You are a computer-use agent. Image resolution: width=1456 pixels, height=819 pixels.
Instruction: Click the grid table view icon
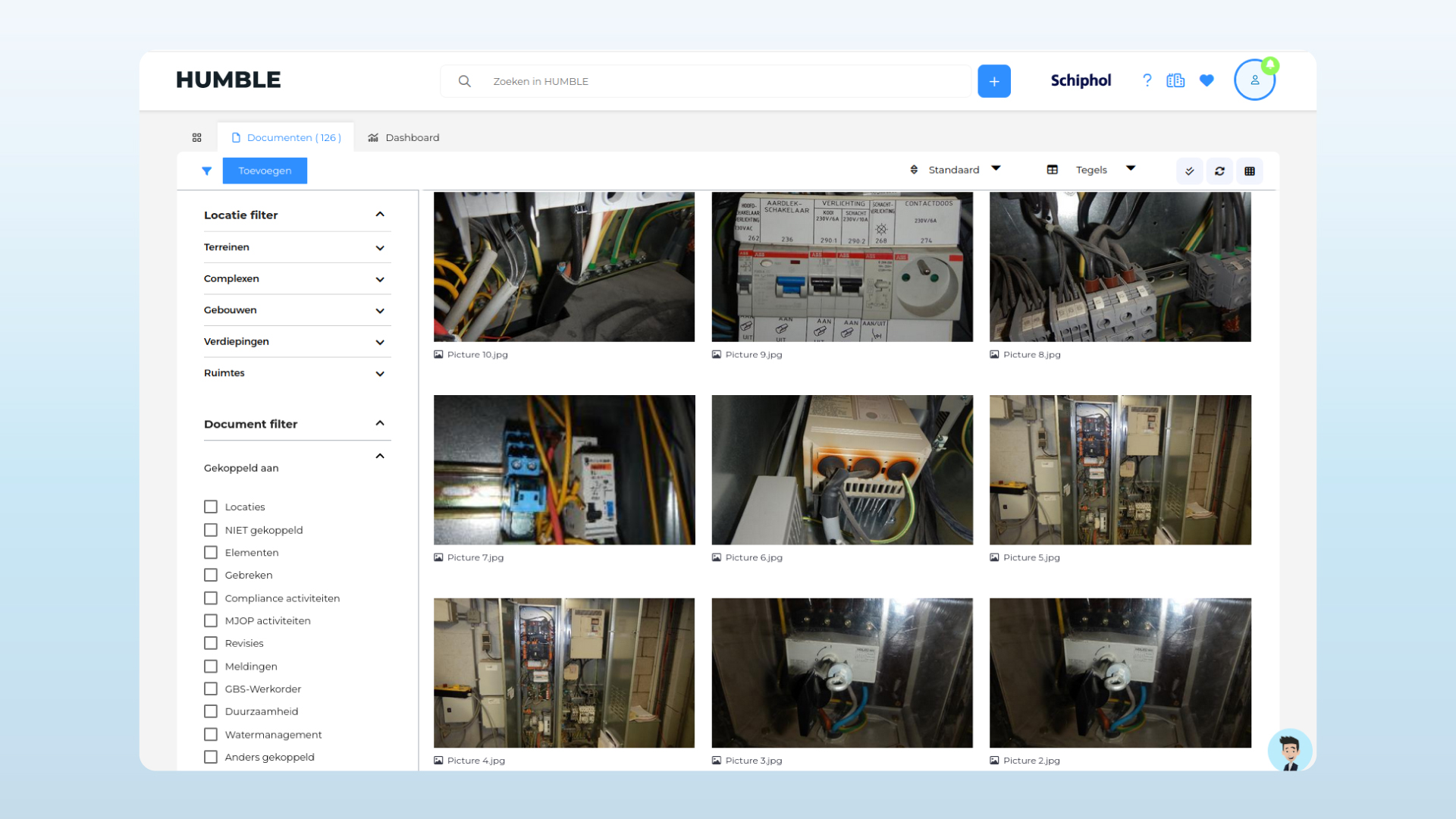(x=1250, y=171)
